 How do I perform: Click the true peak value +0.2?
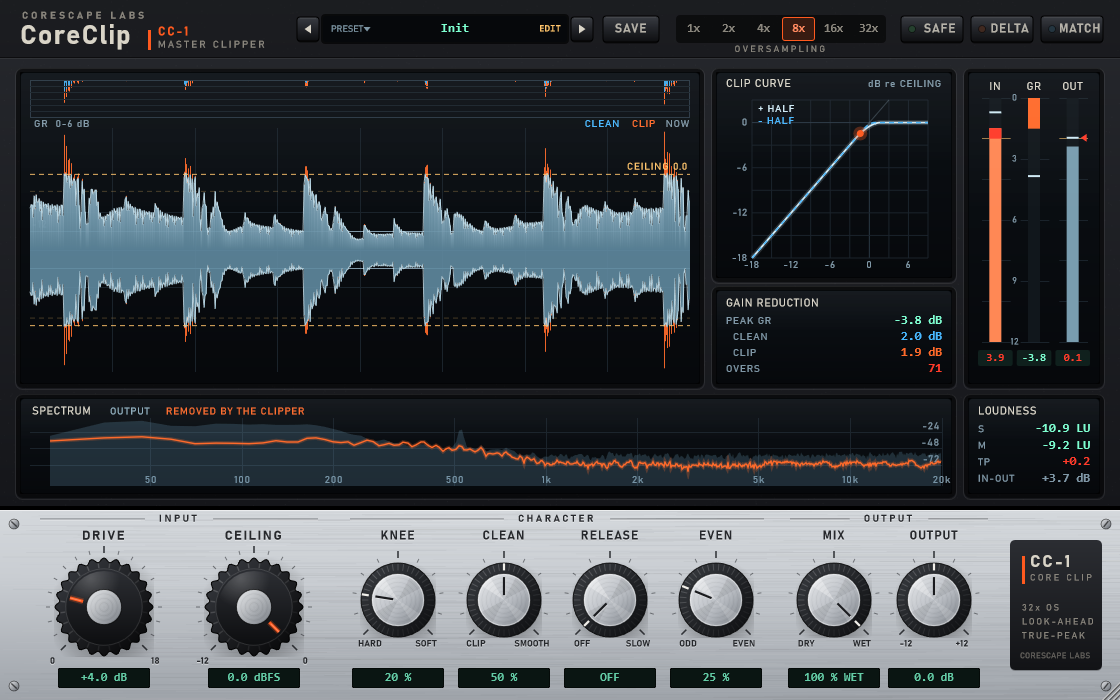click(x=1076, y=461)
